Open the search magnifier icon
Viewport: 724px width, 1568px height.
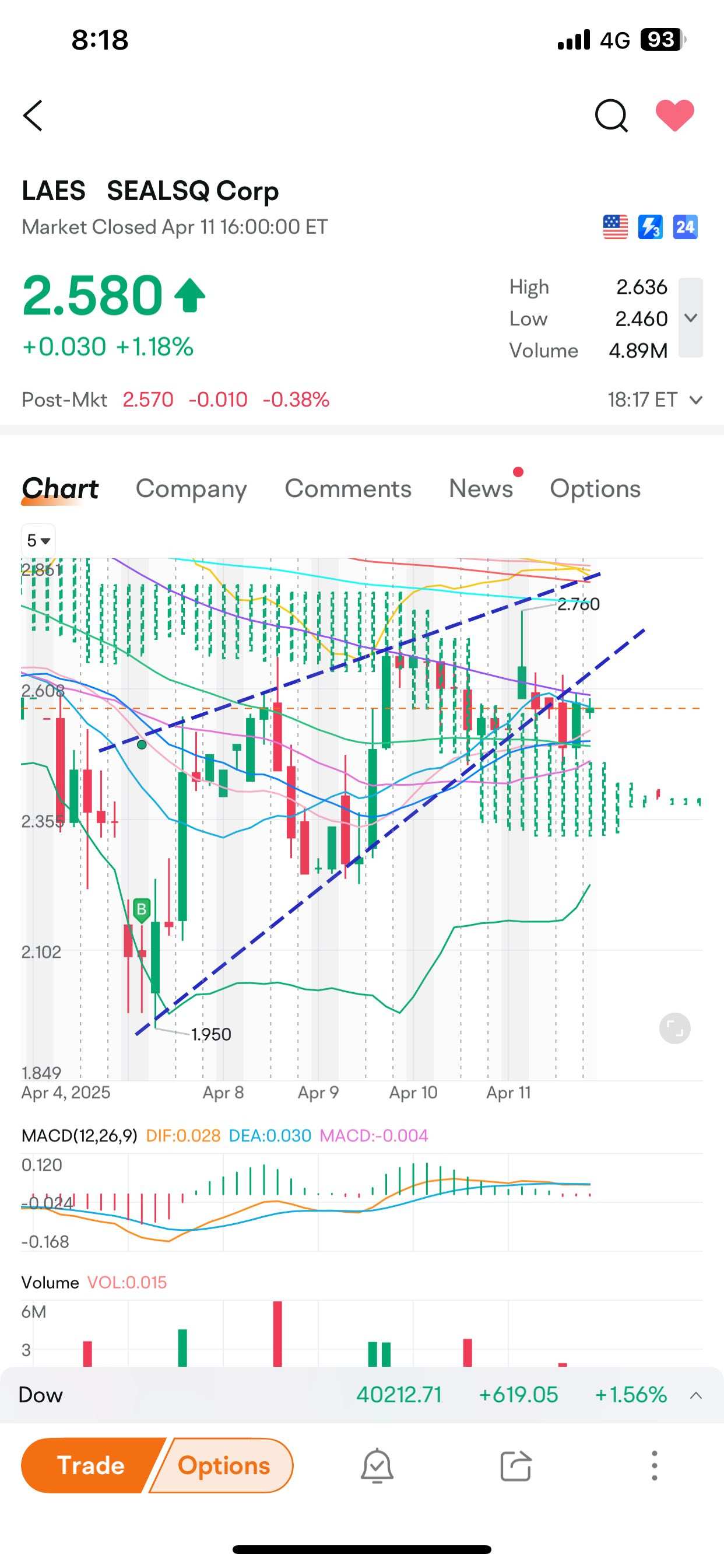point(611,116)
